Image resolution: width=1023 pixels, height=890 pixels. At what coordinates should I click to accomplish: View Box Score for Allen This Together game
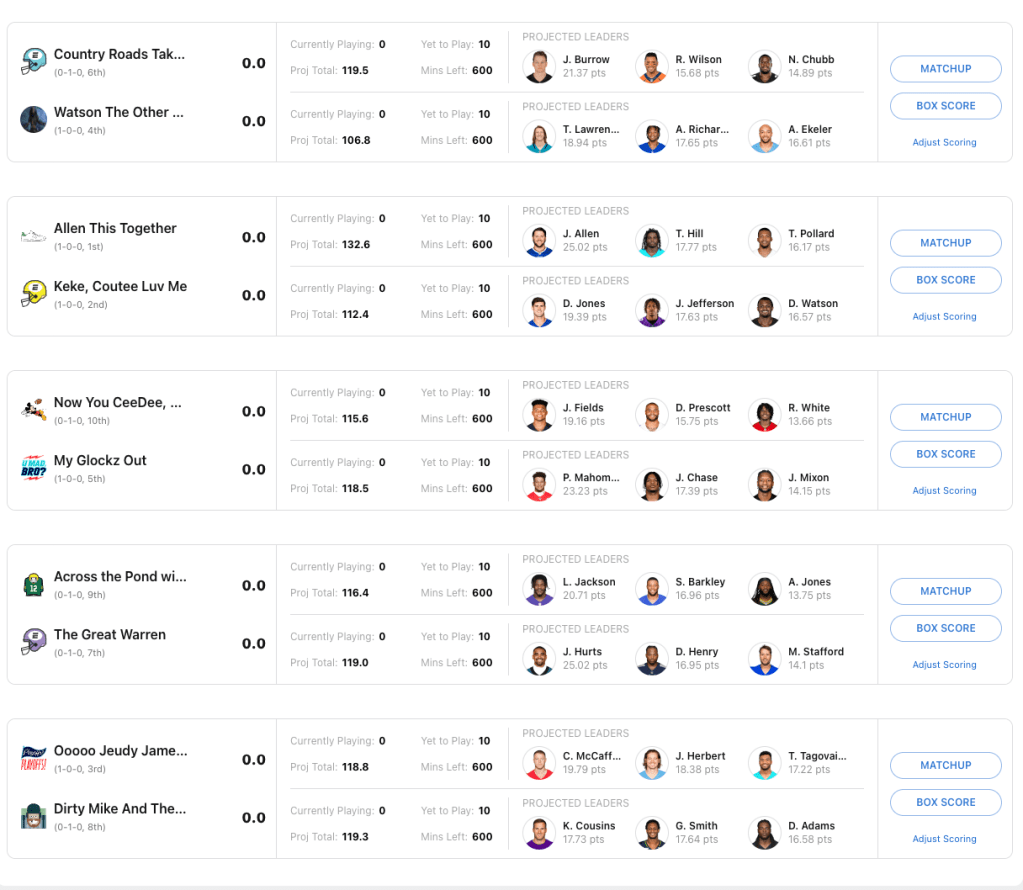point(945,280)
